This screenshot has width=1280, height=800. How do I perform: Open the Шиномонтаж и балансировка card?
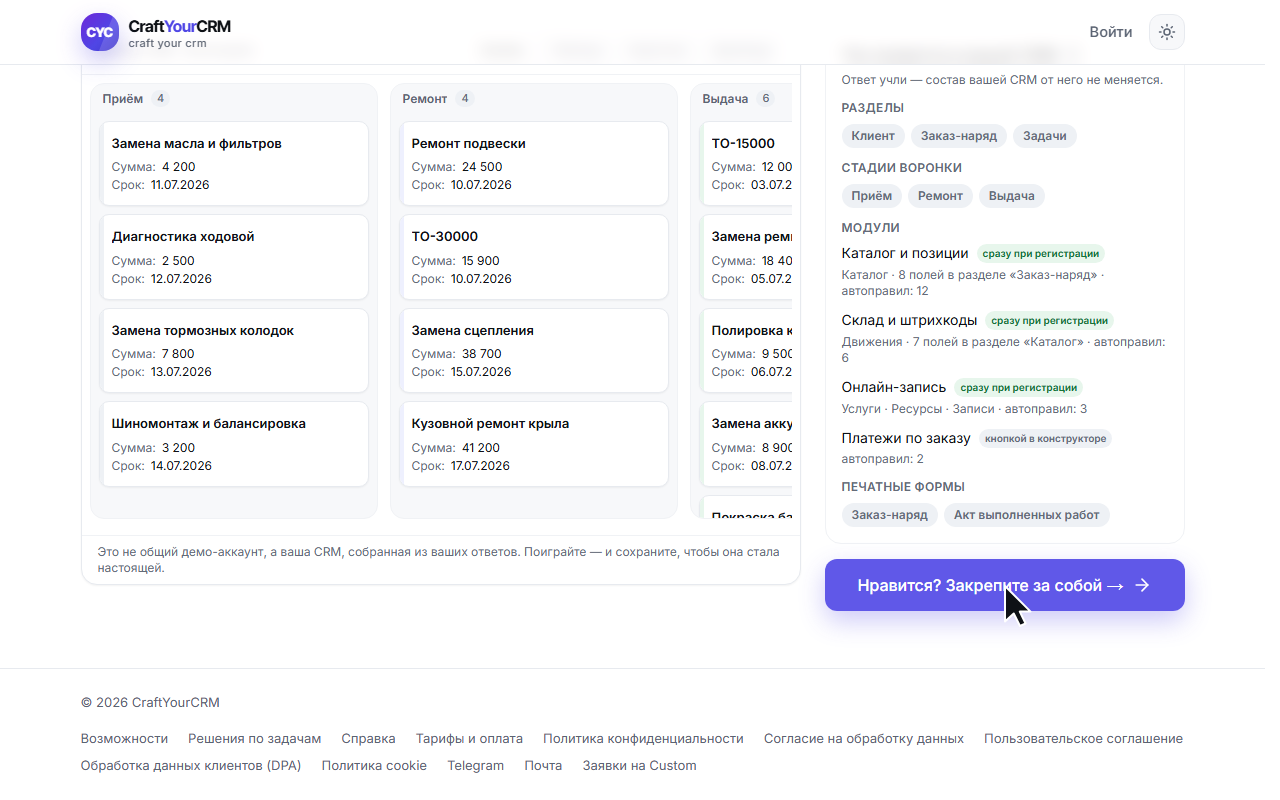235,444
